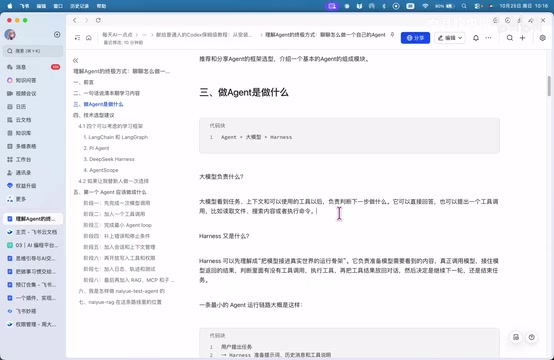Jump to outline 4.2 如果让我替新人做一次选择
Screen dimensions: 554x360
point(113,181)
